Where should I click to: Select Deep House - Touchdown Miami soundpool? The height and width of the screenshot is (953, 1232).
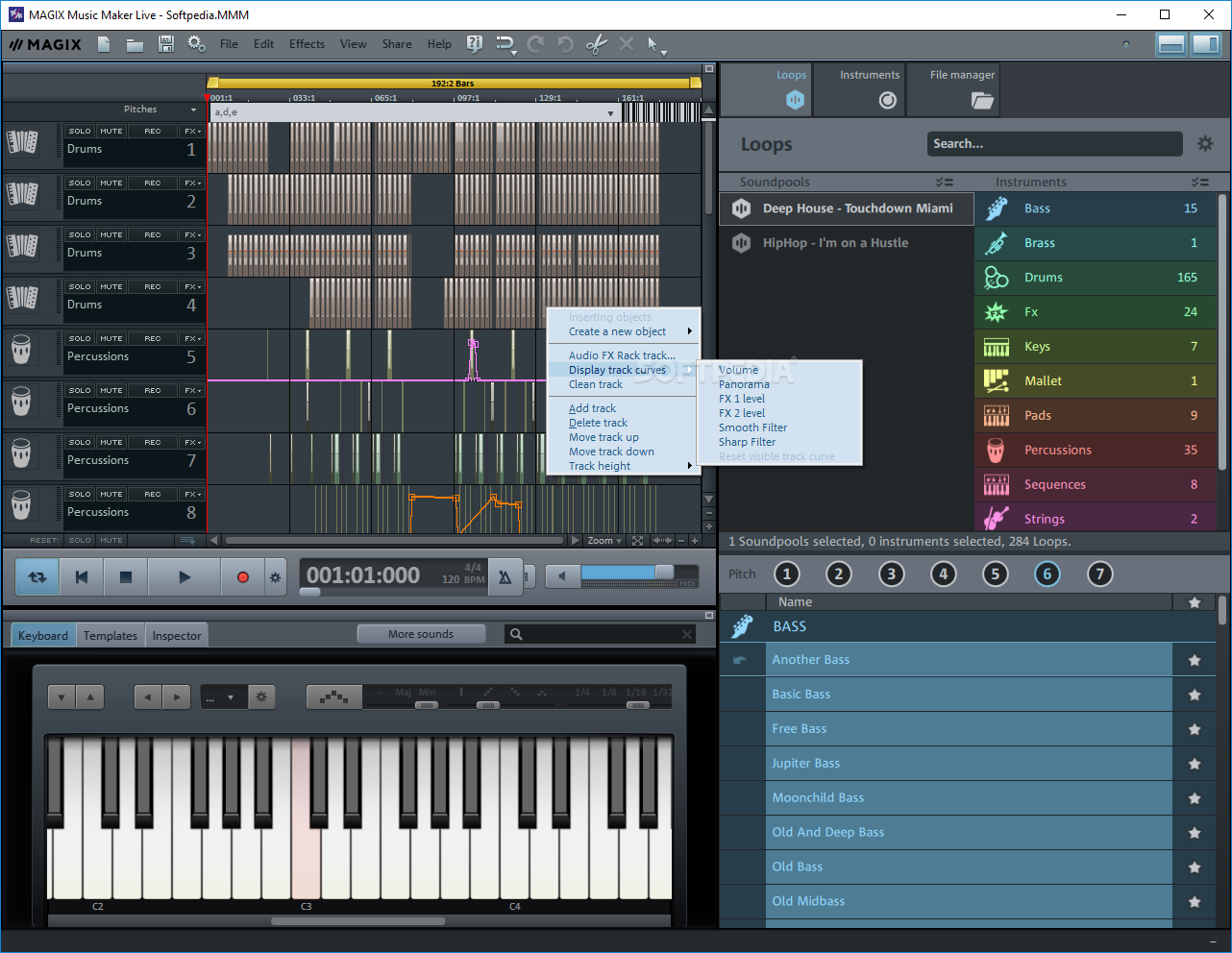coord(846,208)
